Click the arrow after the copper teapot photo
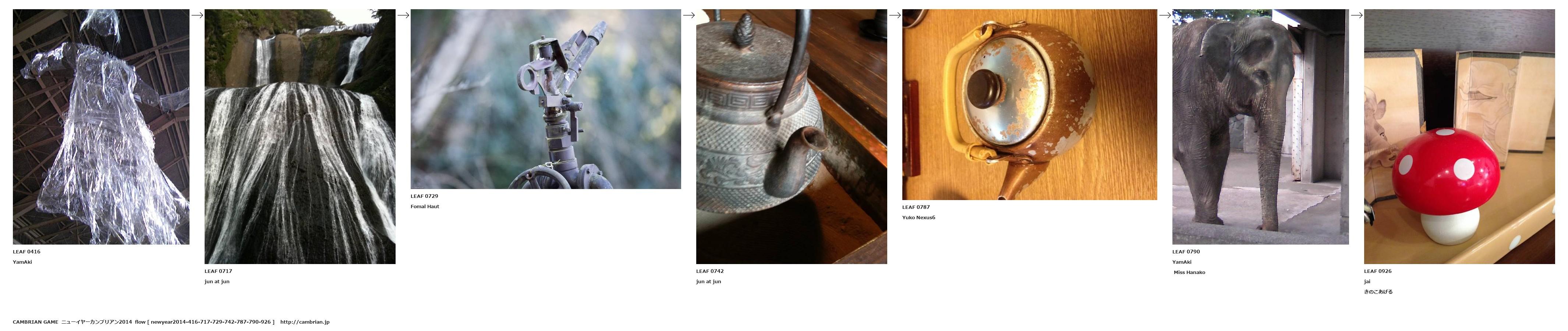 (1164, 15)
